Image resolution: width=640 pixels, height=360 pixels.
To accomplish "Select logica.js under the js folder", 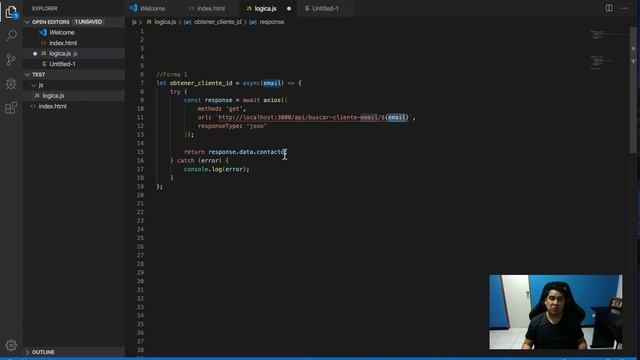I will [74, 96].
